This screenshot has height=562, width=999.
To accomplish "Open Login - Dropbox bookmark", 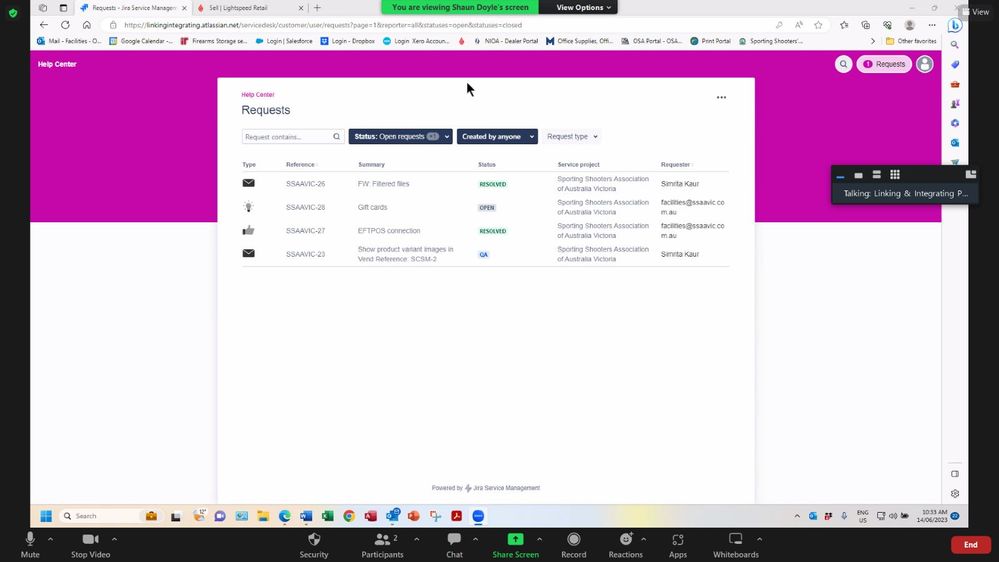I will 347,41.
